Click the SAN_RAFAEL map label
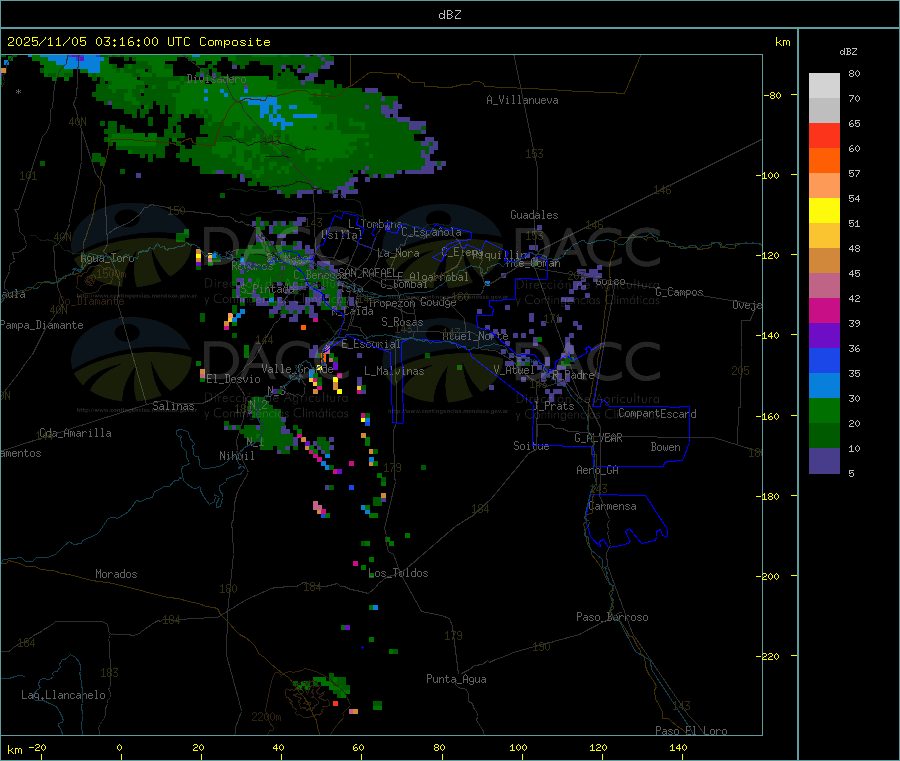The image size is (900, 761). [x=367, y=272]
